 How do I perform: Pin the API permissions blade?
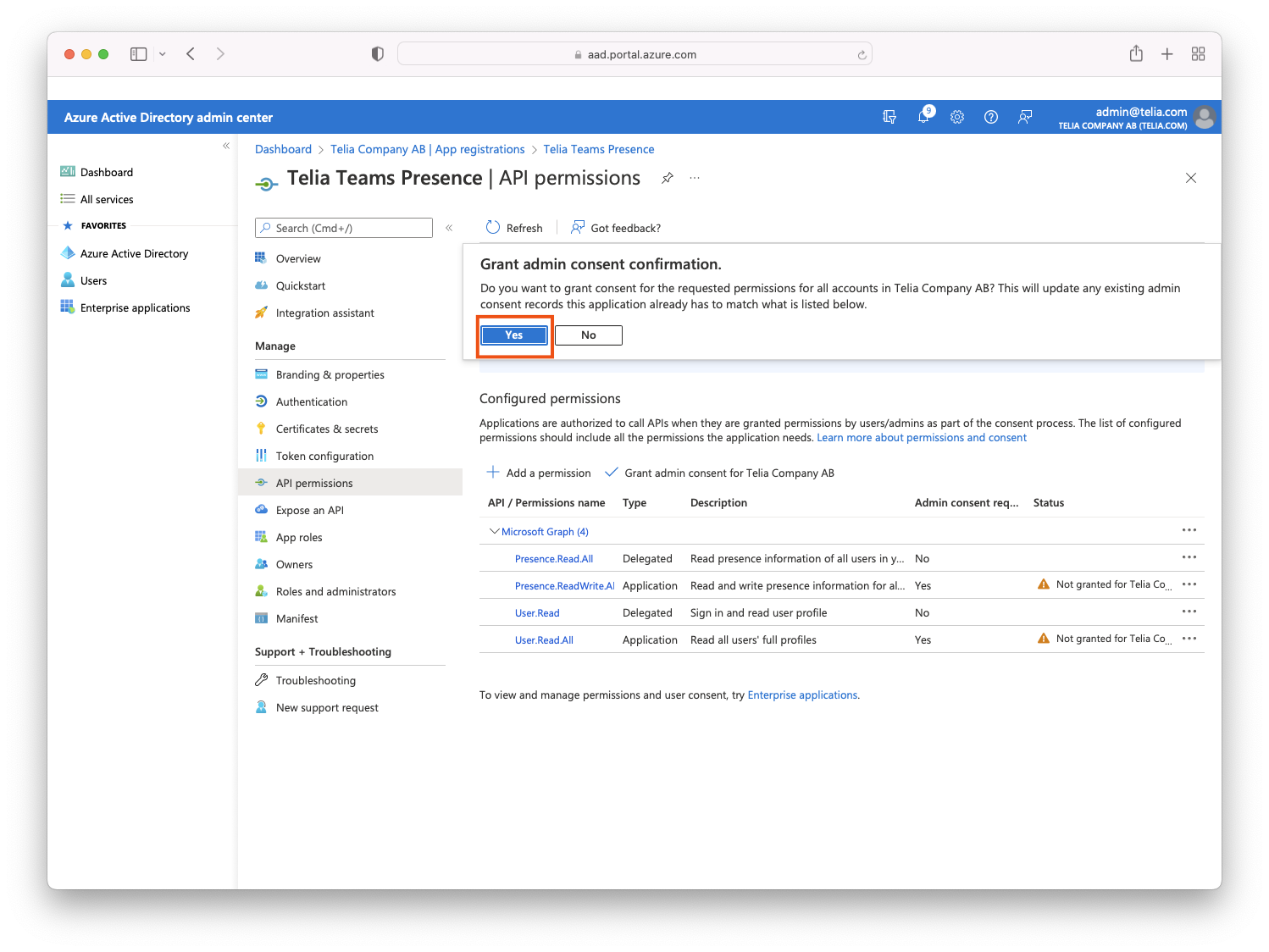668,178
